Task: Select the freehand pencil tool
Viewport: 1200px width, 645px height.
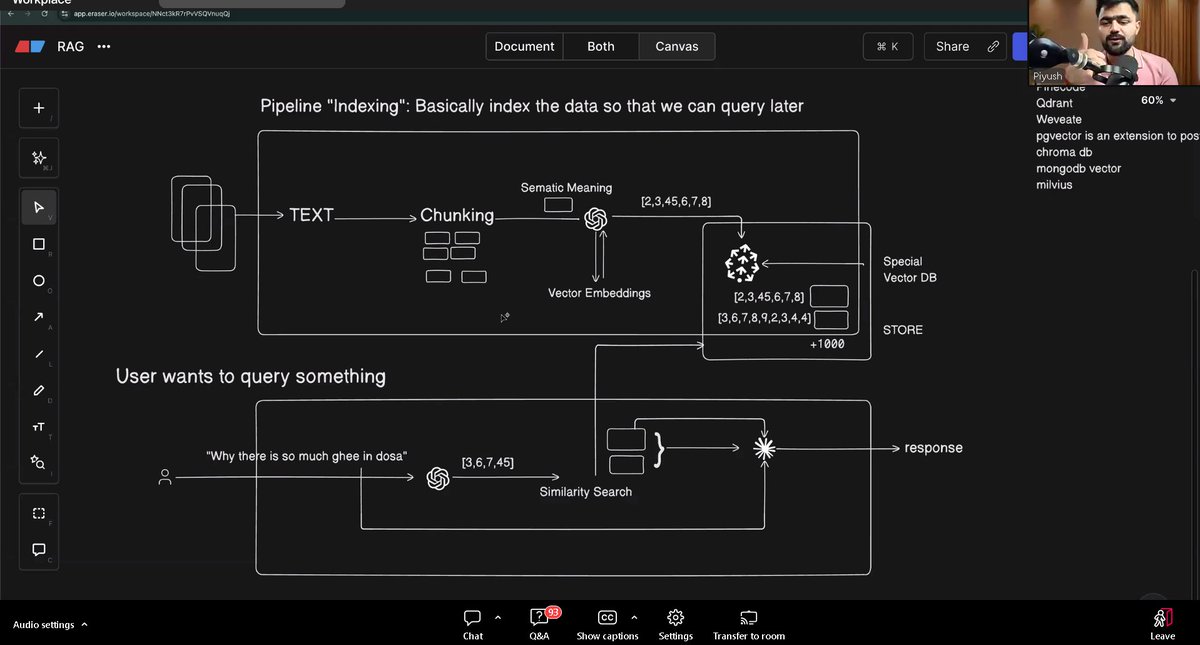Action: click(x=39, y=390)
